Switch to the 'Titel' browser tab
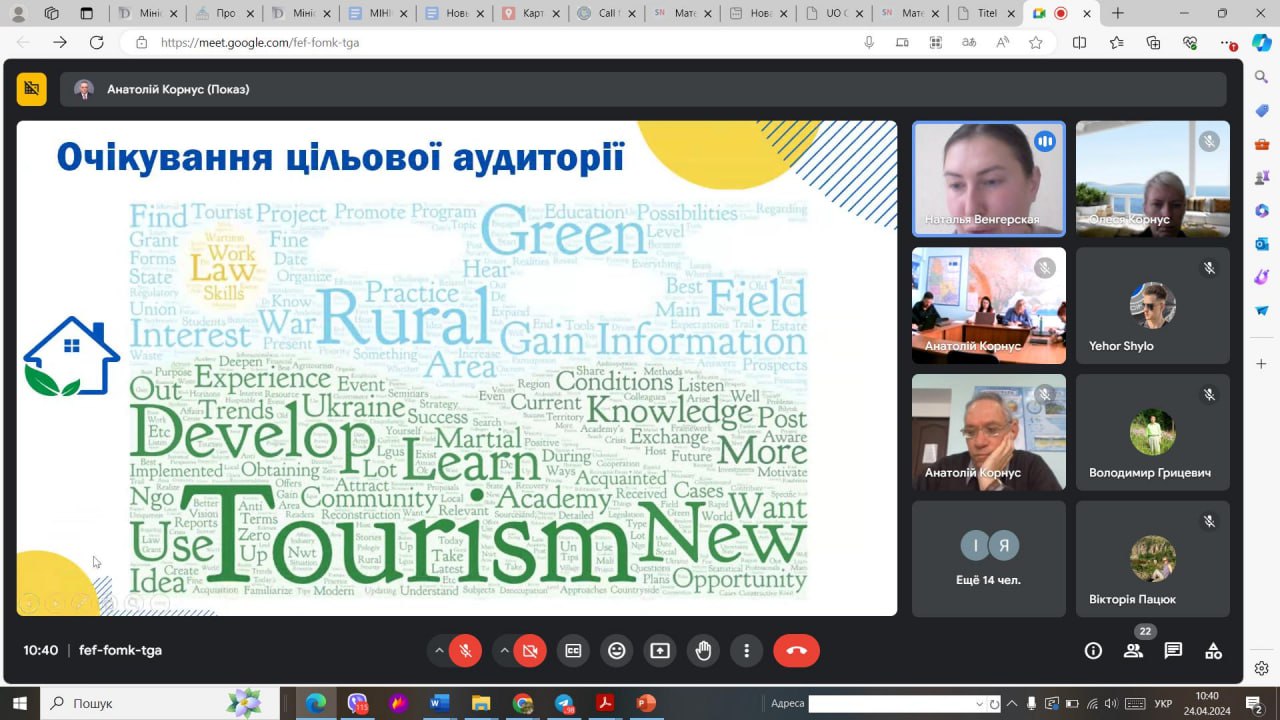Image resolution: width=1280 pixels, height=720 pixels. (985, 14)
